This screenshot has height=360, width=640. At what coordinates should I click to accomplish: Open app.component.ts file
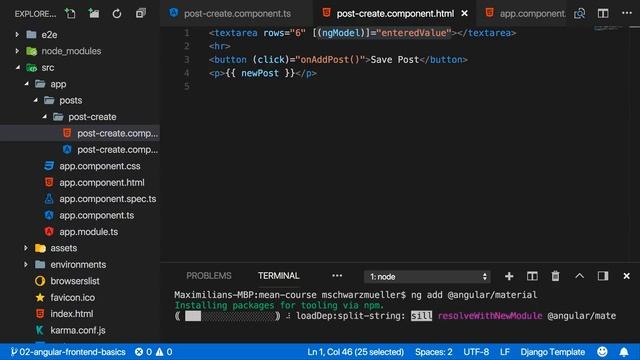(x=80, y=215)
